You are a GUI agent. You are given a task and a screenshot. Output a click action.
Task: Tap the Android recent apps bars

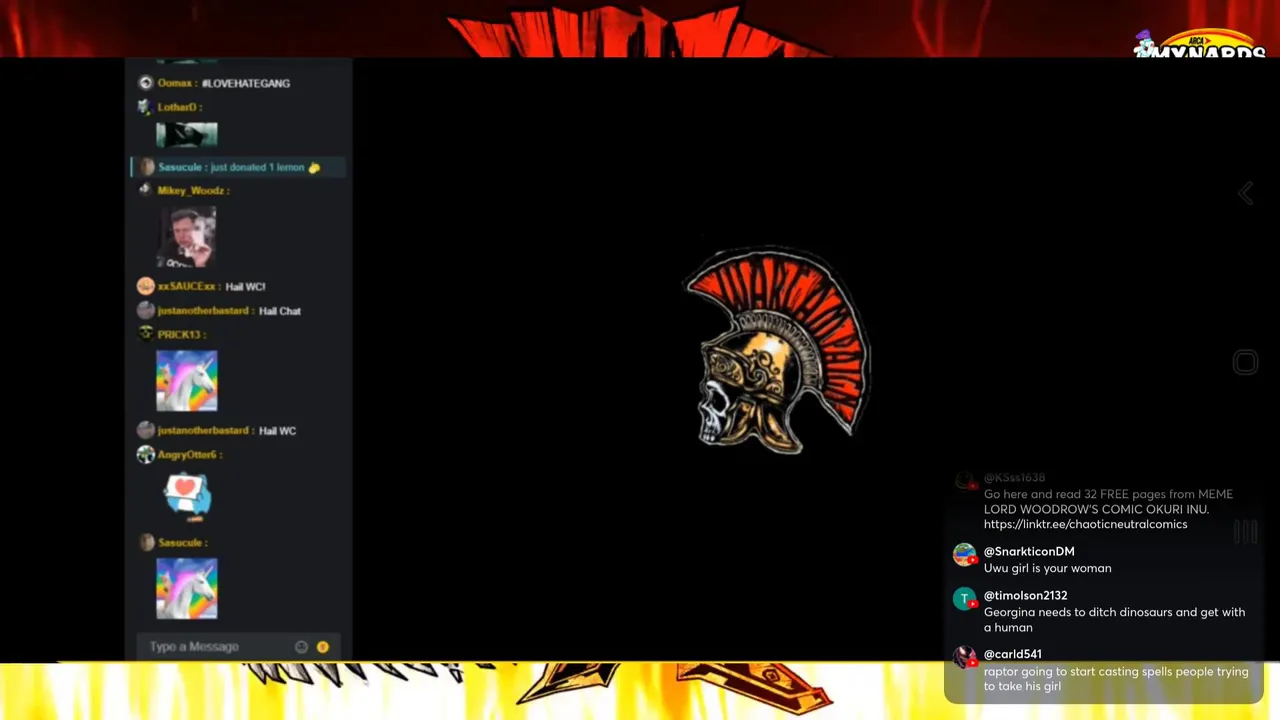[1245, 532]
